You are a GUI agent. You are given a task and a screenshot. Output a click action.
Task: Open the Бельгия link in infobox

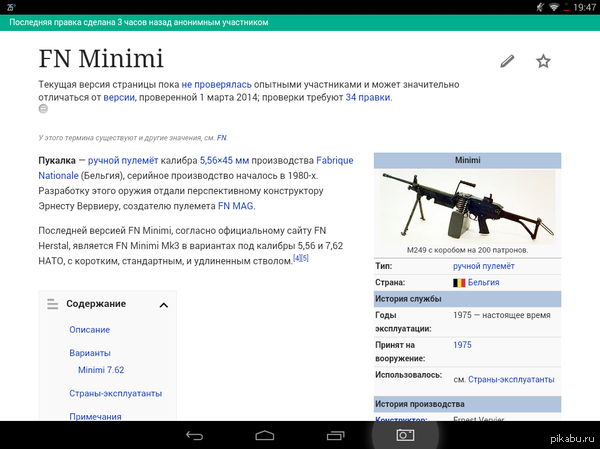[x=483, y=282]
